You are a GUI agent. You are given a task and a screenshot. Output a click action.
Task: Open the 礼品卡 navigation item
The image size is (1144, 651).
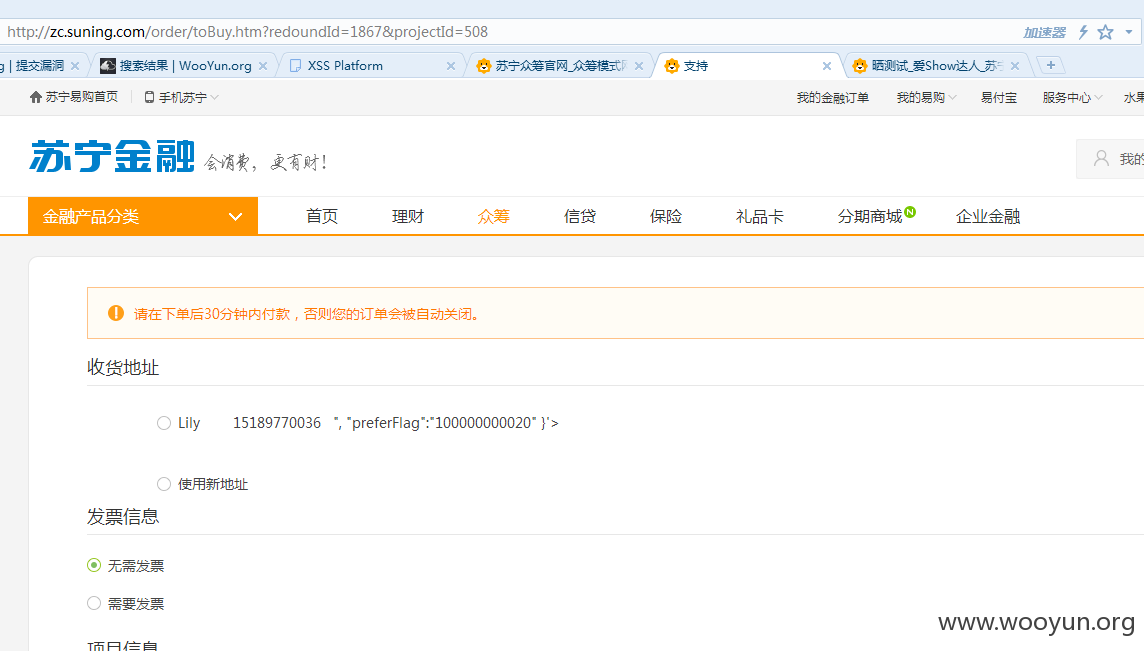point(760,216)
